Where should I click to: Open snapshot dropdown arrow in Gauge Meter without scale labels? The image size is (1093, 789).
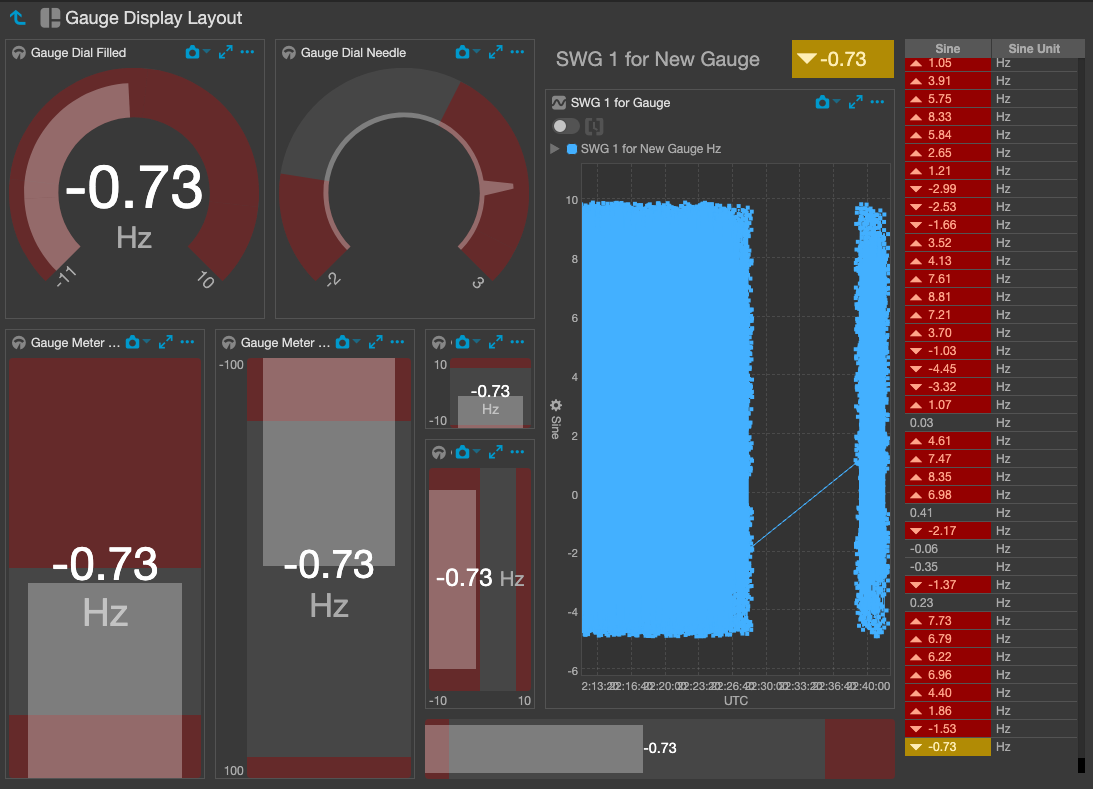click(x=146, y=342)
